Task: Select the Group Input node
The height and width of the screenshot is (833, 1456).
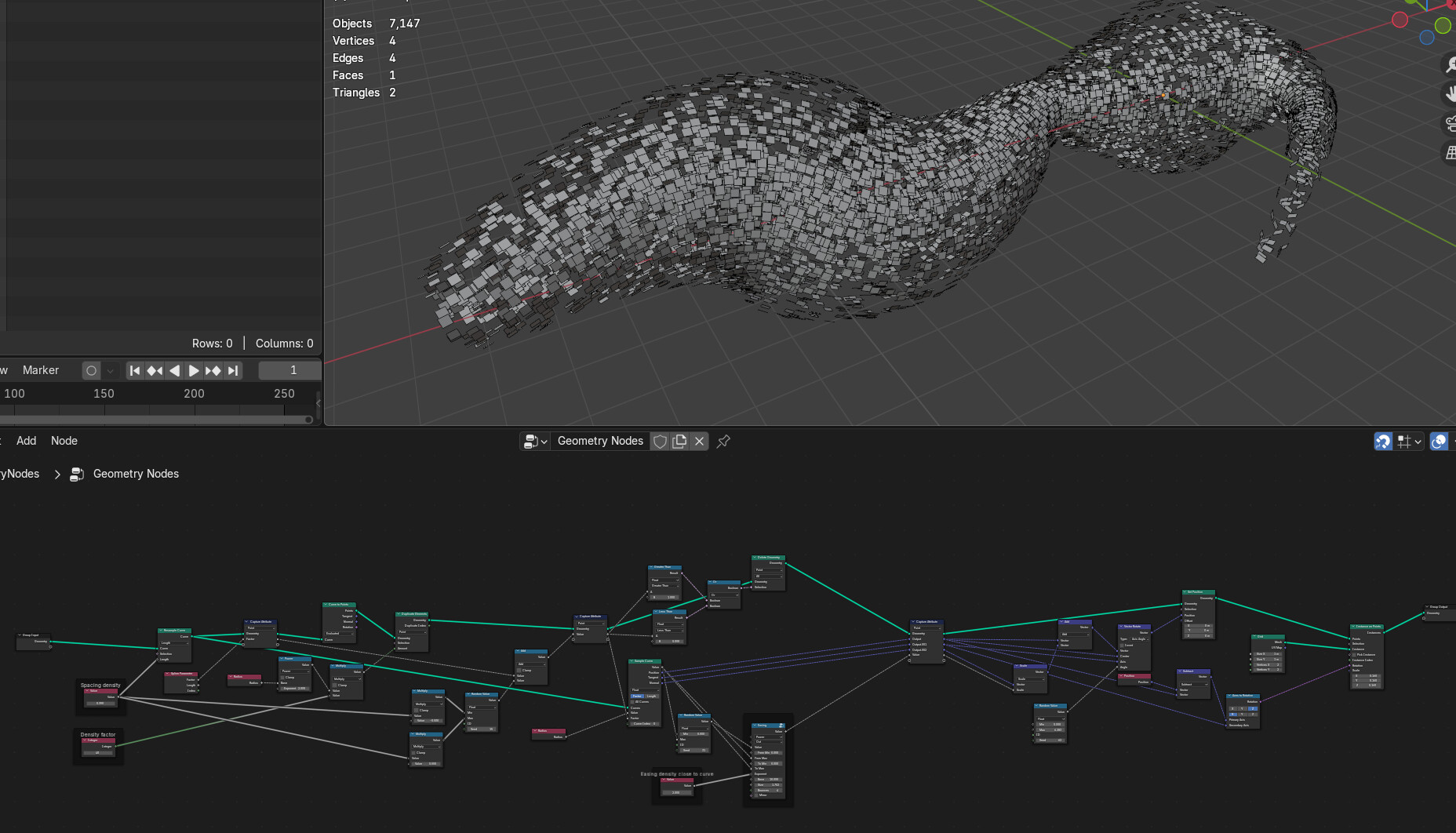Action: click(x=34, y=641)
